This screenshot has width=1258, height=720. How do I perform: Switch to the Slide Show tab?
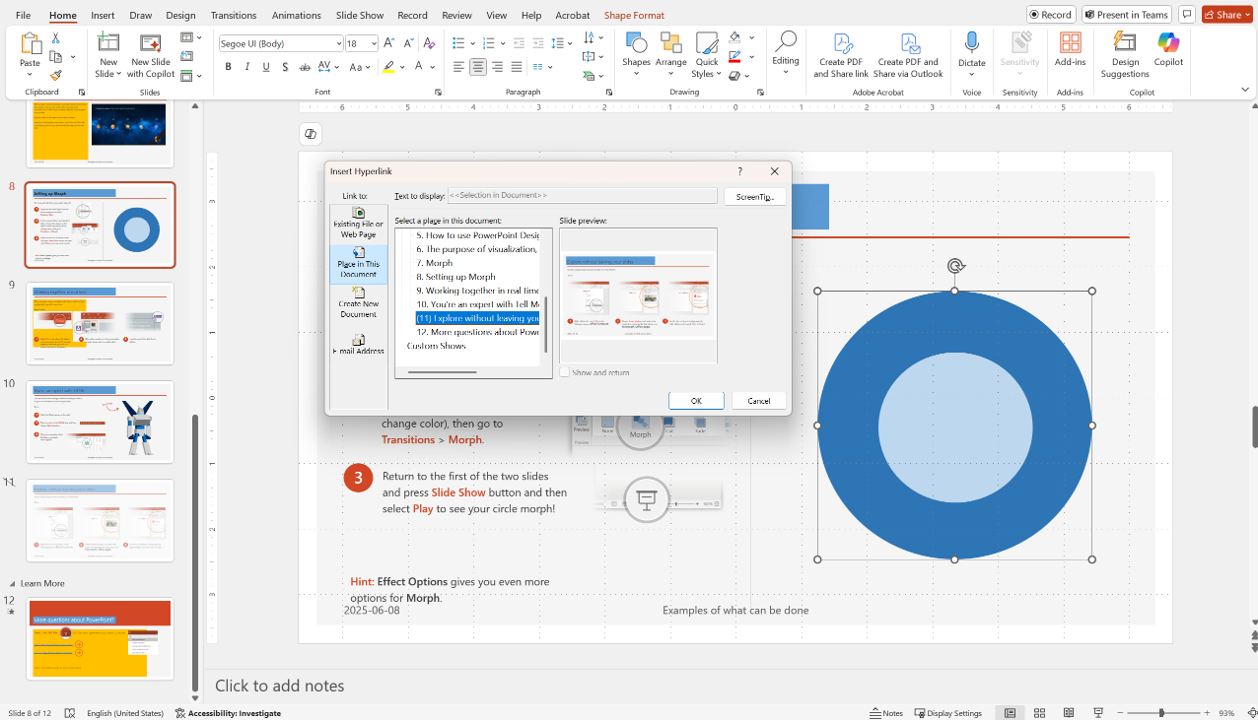point(359,15)
